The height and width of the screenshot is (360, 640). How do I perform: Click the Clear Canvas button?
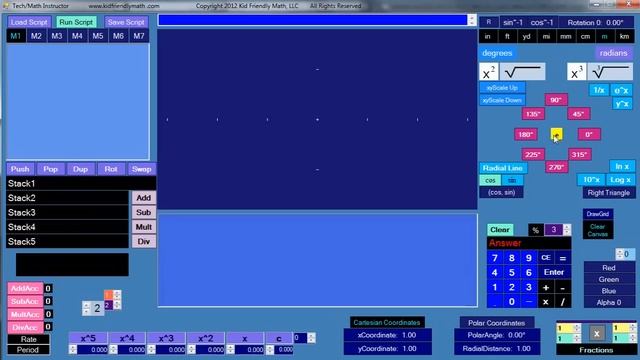click(598, 230)
